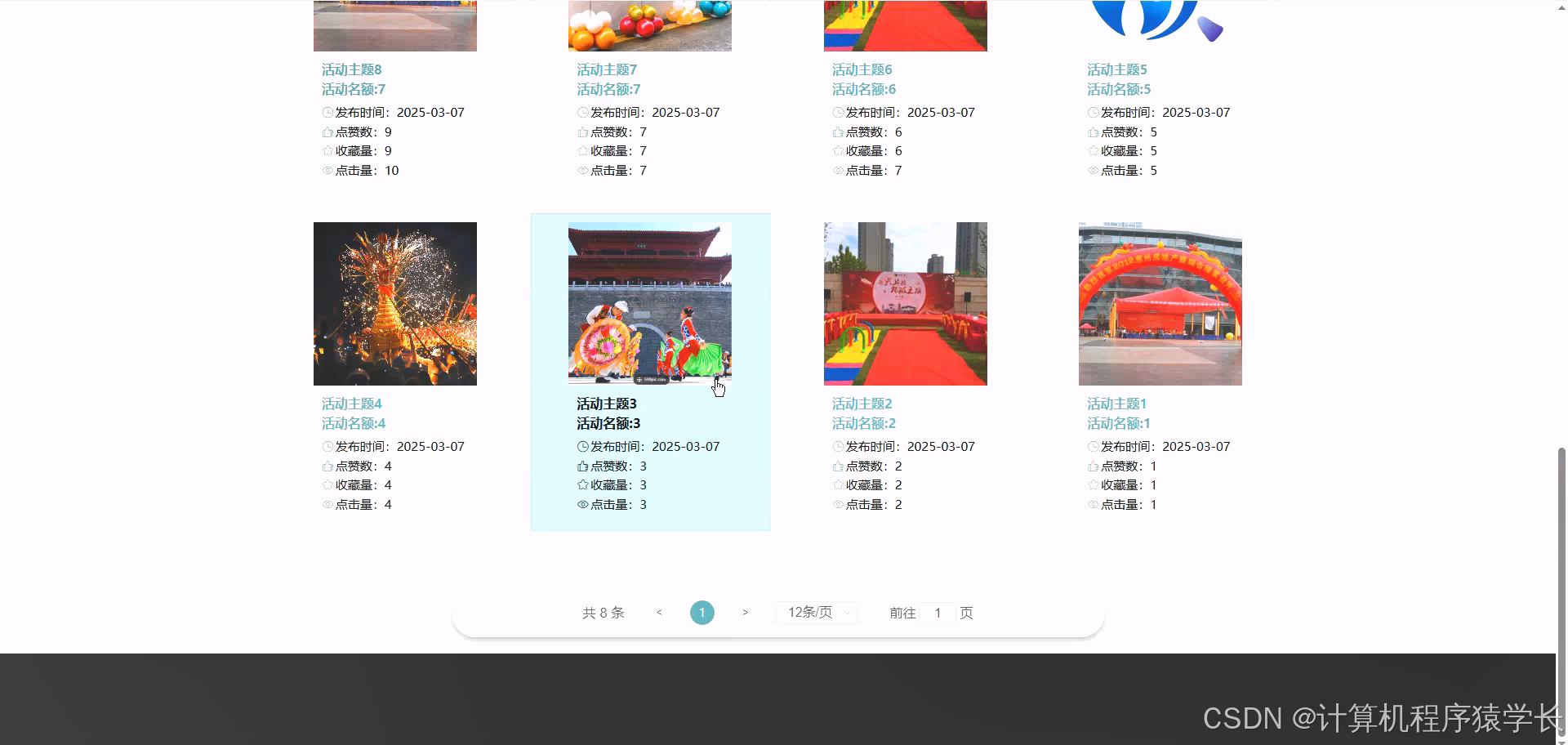Open the 活动主题8 title link

[x=351, y=69]
